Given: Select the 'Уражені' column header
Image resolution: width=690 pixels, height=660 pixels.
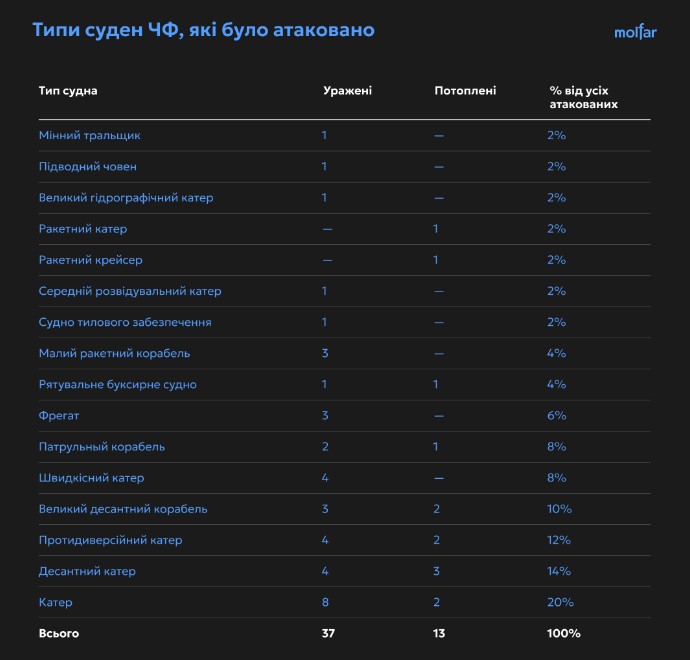Looking at the screenshot, I should click(x=347, y=91).
